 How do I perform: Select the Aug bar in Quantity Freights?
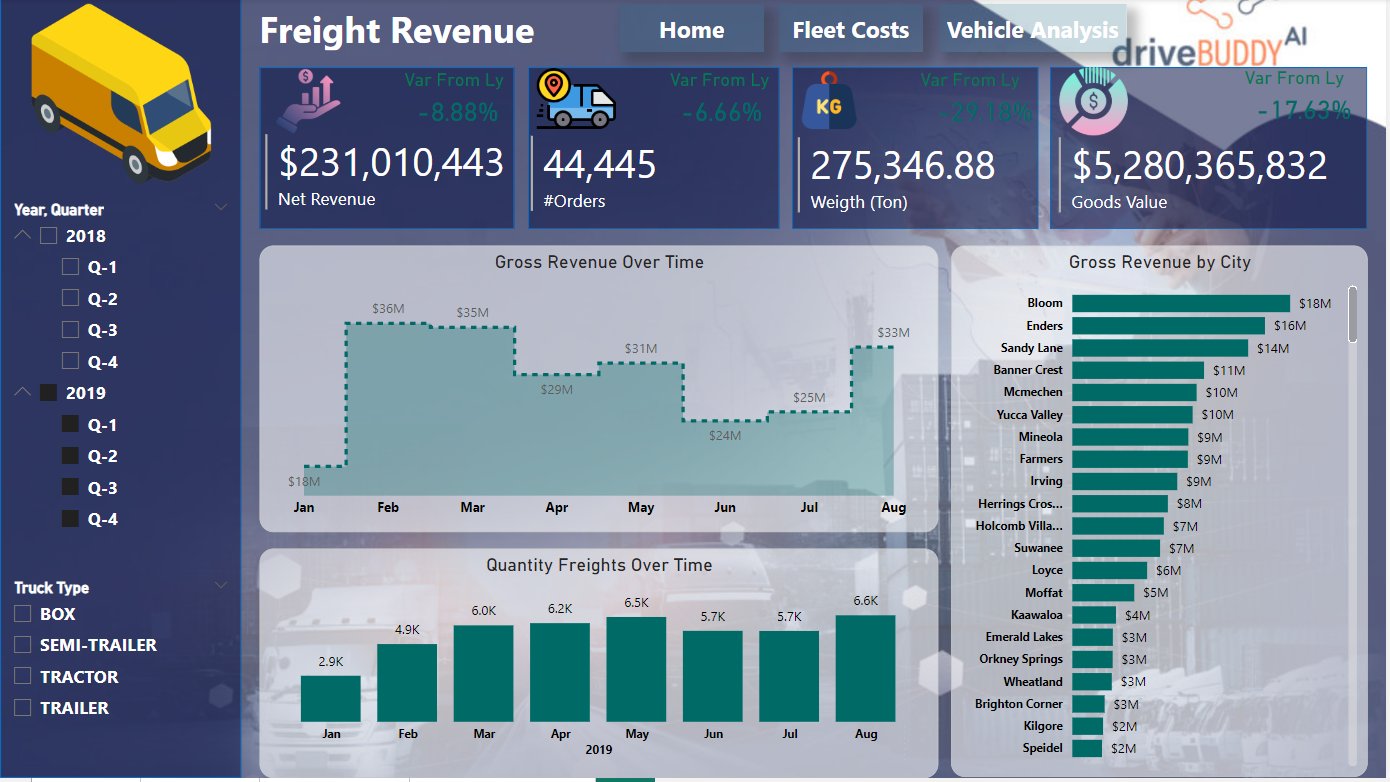865,668
